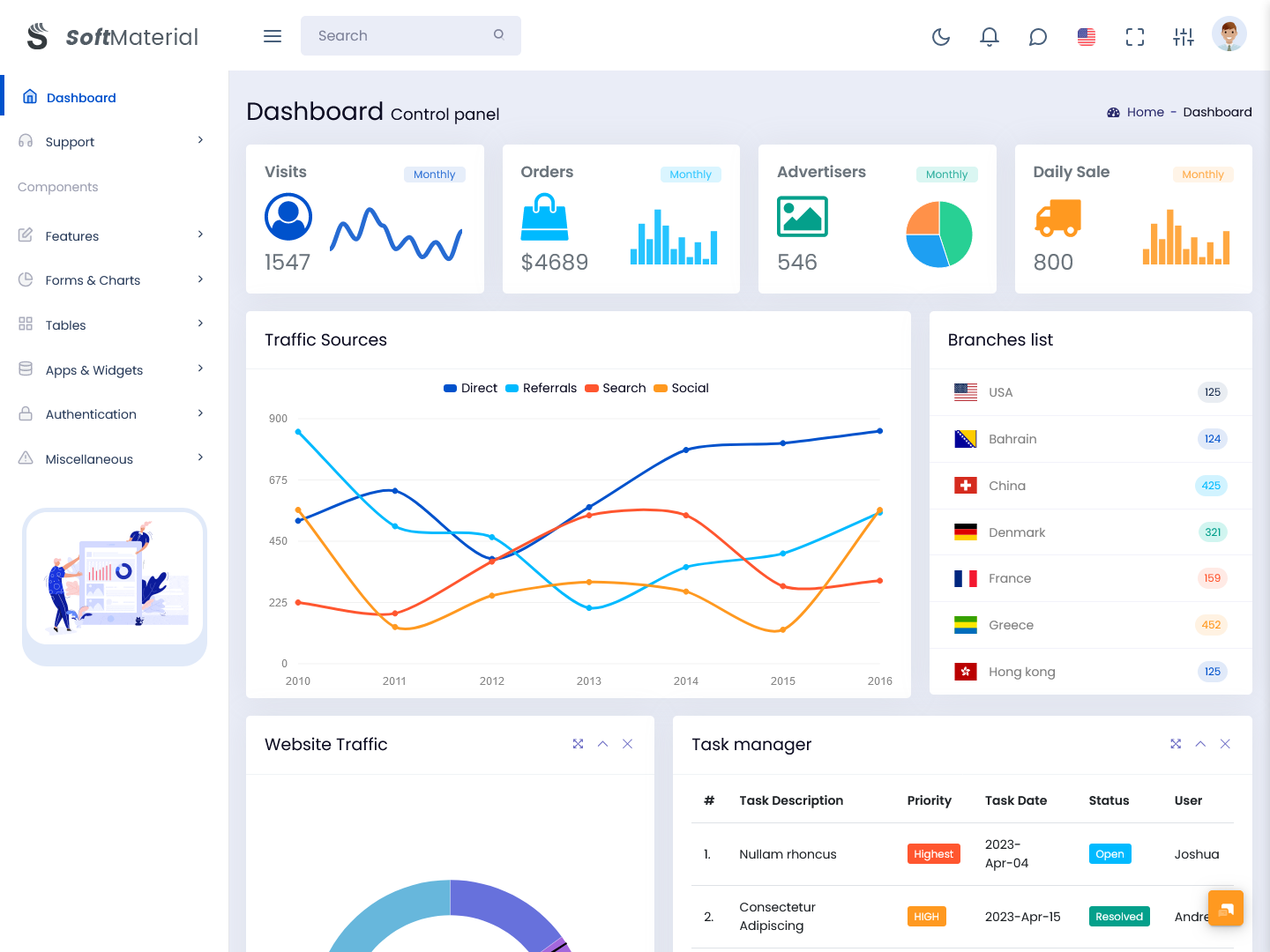The image size is (1270, 952).
Task: Close the Website Traffic panel
Action: (x=627, y=744)
